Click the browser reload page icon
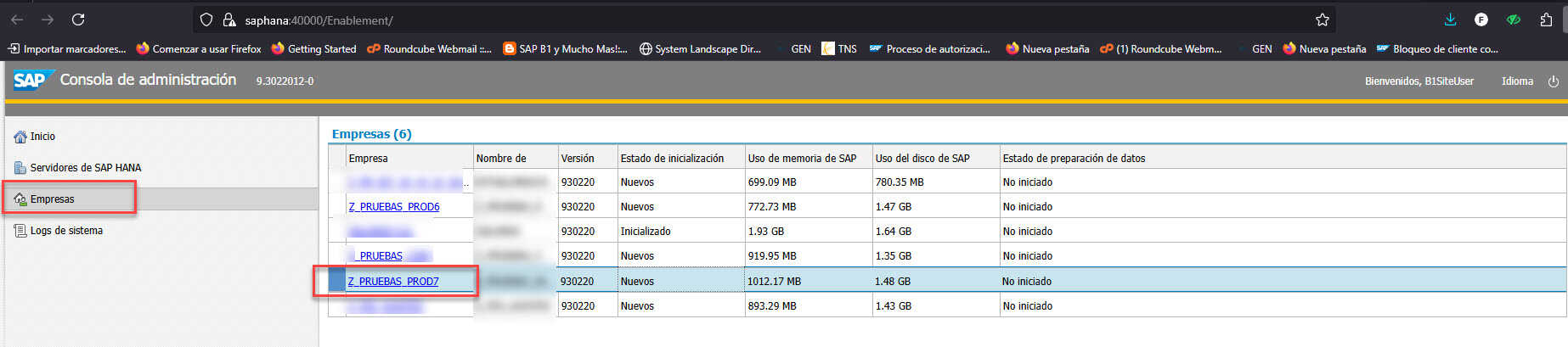Viewport: 1568px width, 347px height. 78,20
